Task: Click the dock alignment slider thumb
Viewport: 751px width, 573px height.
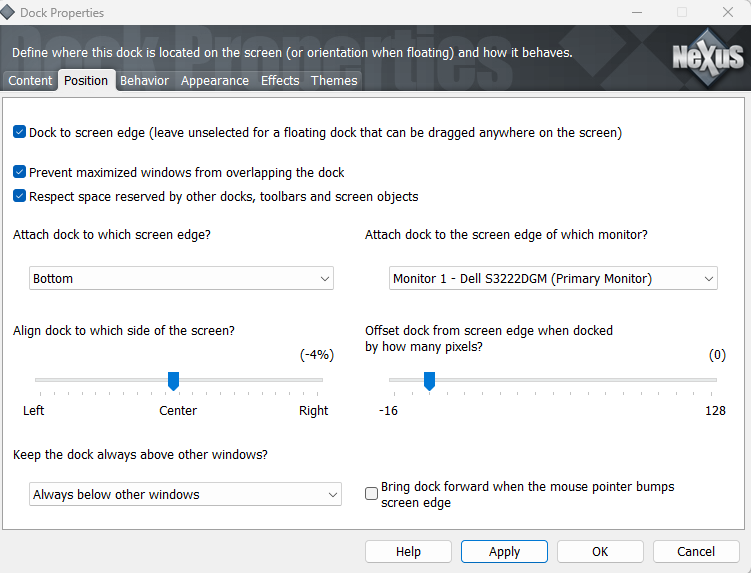Action: [173, 380]
